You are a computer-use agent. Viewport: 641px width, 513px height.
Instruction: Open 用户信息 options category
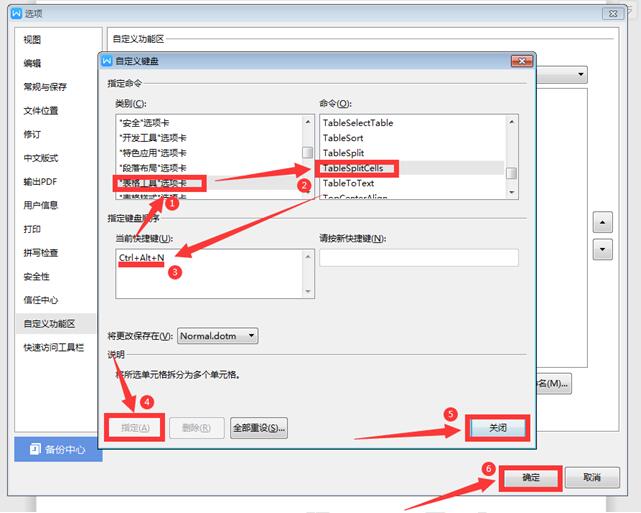pos(41,205)
